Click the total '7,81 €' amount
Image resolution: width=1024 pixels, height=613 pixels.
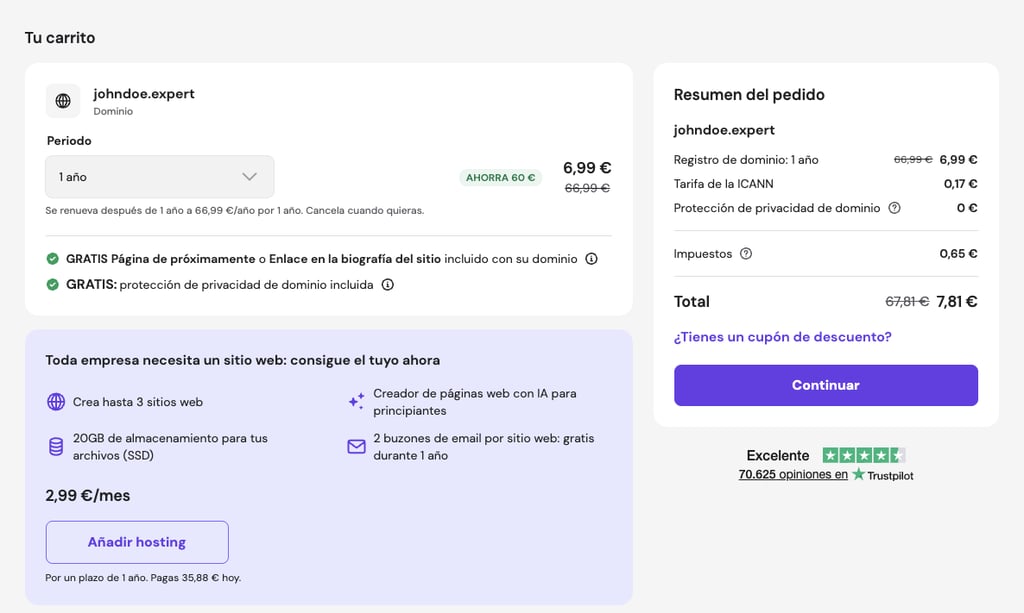(x=957, y=302)
